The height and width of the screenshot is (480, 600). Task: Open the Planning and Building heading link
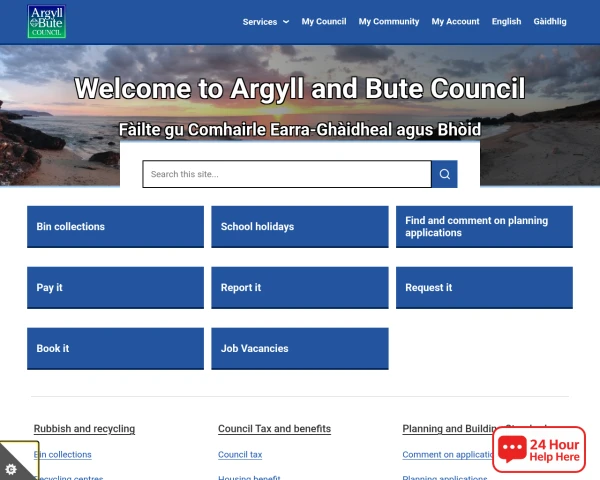point(448,429)
